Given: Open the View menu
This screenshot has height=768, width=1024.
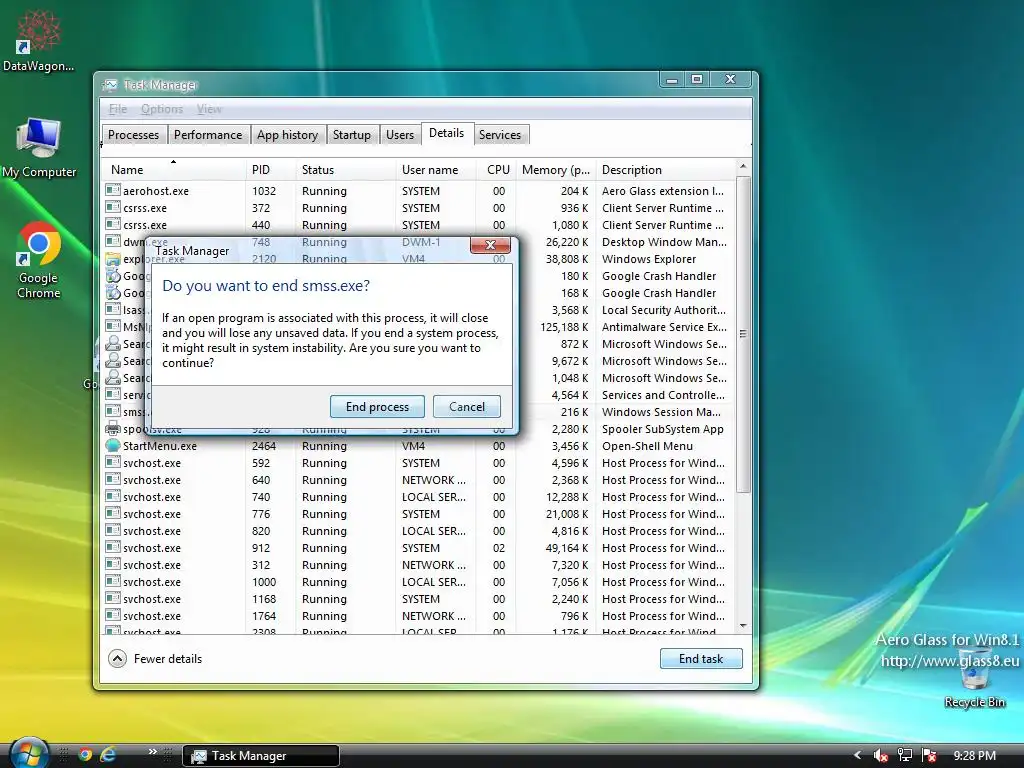Looking at the screenshot, I should pos(209,109).
